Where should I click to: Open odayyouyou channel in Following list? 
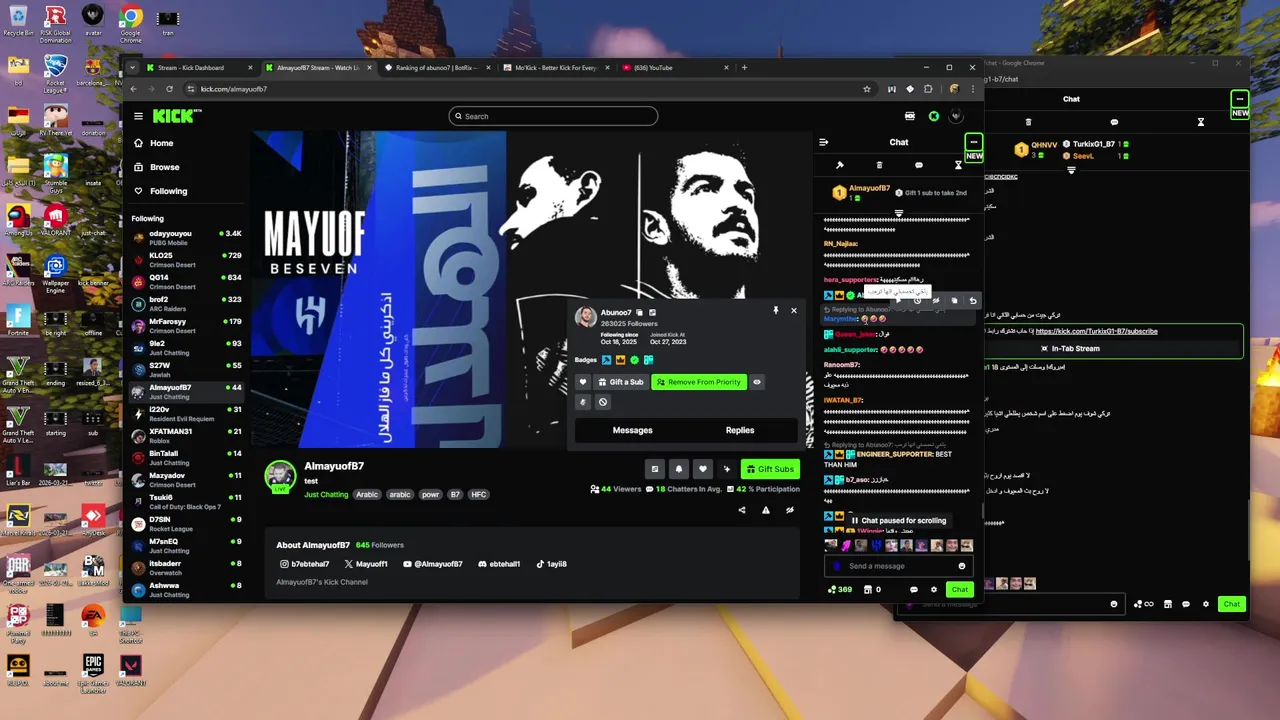tap(187, 238)
